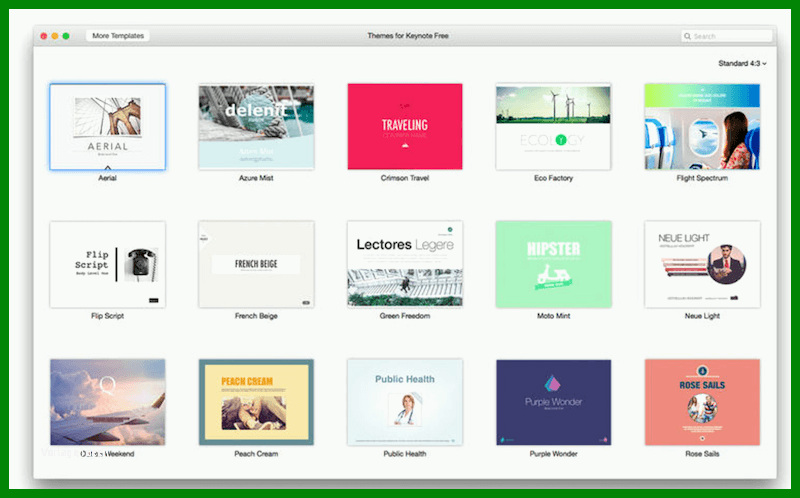Maximize the window with the green button

(66, 36)
